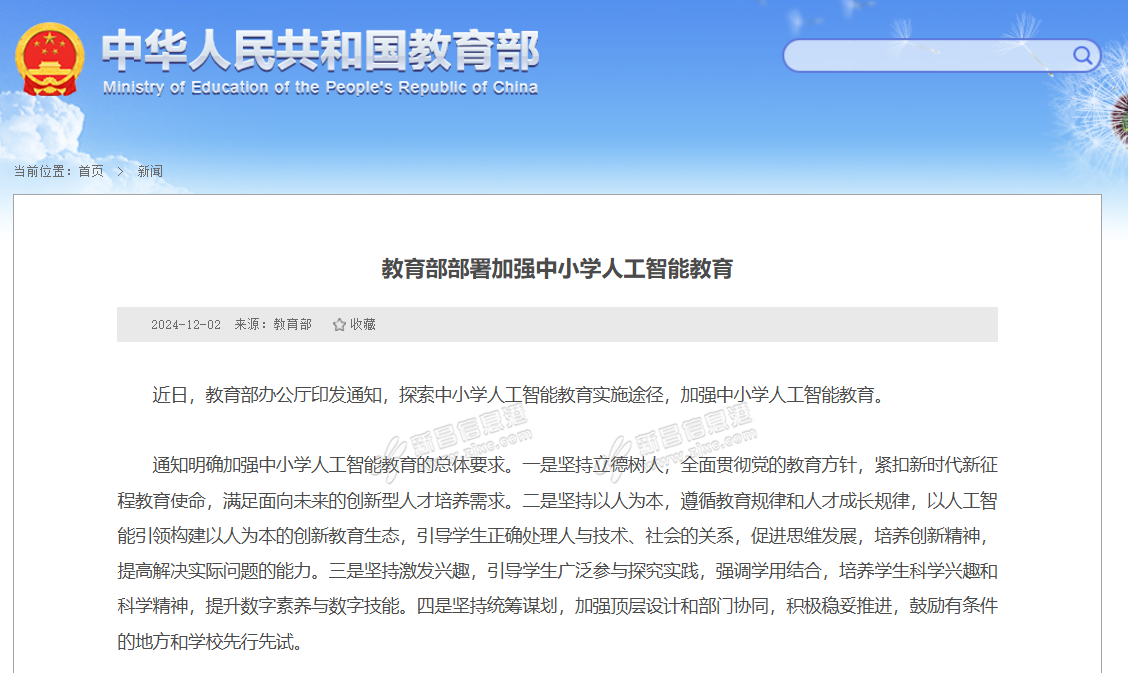Click the breadcrumb arrow separator after 首页
1128x673 pixels.
click(x=120, y=171)
